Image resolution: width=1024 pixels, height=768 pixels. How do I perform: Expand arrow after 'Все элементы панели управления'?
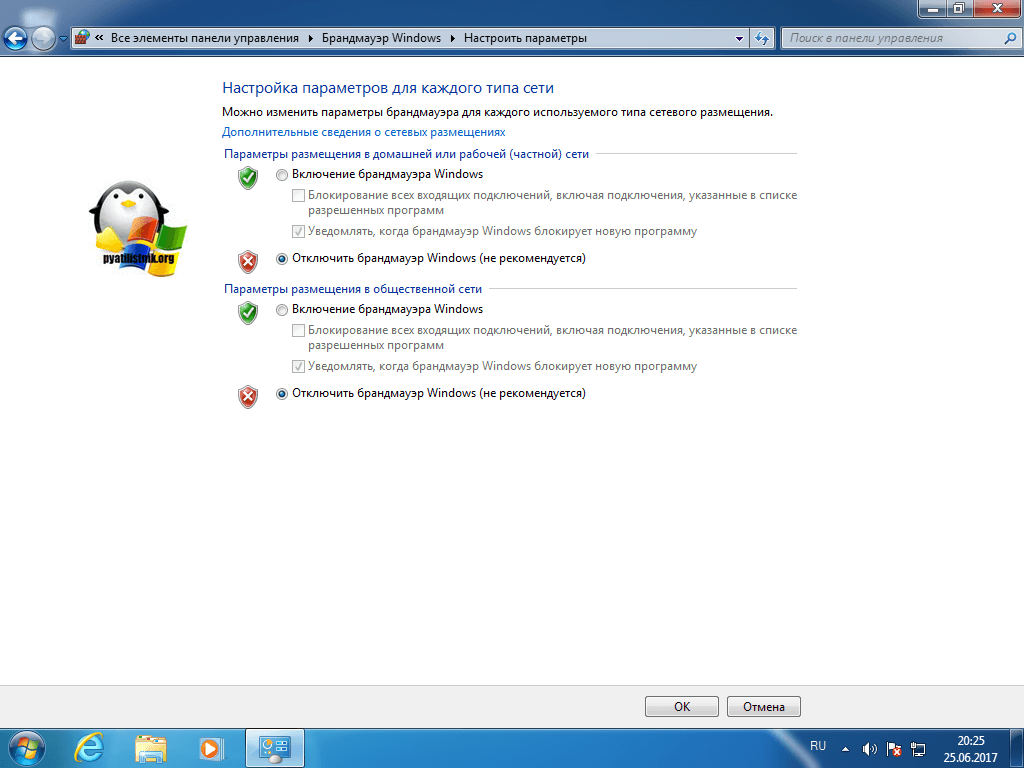[310, 38]
